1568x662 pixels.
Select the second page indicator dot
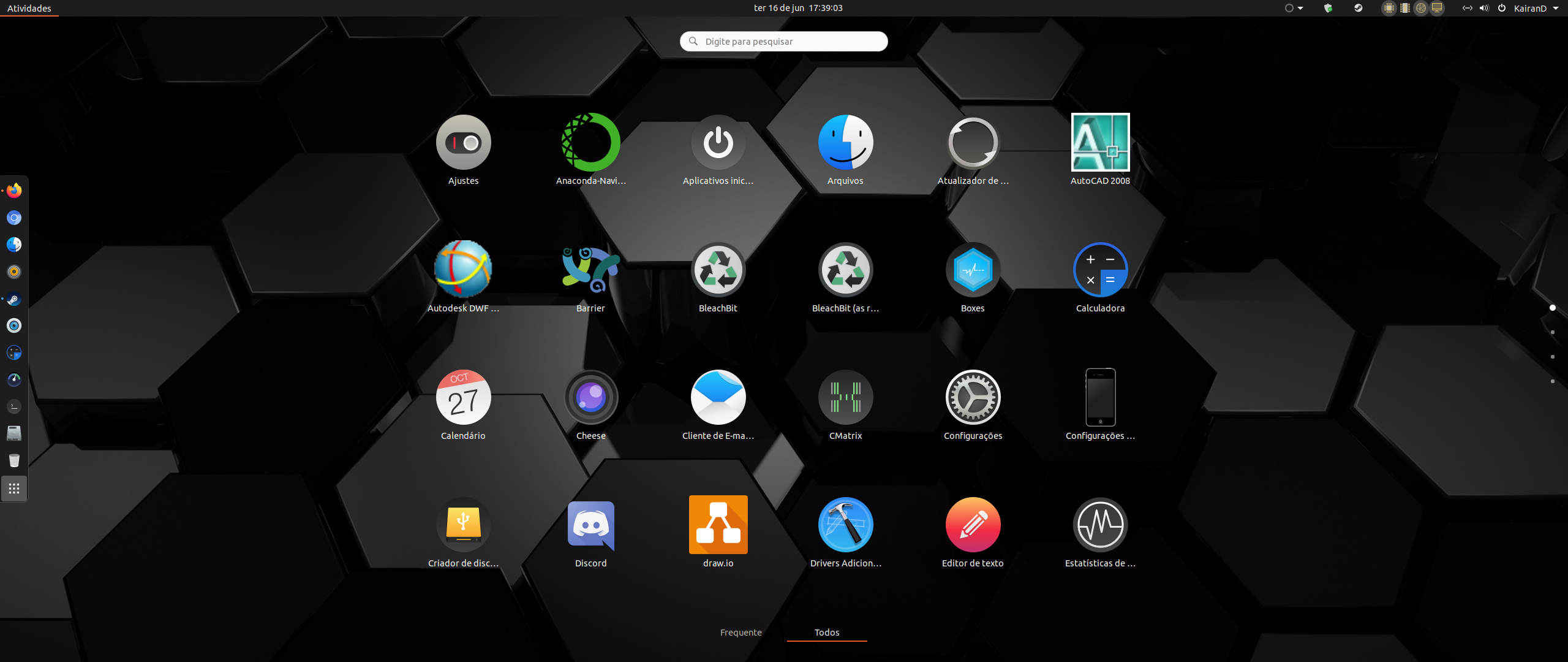click(1552, 332)
